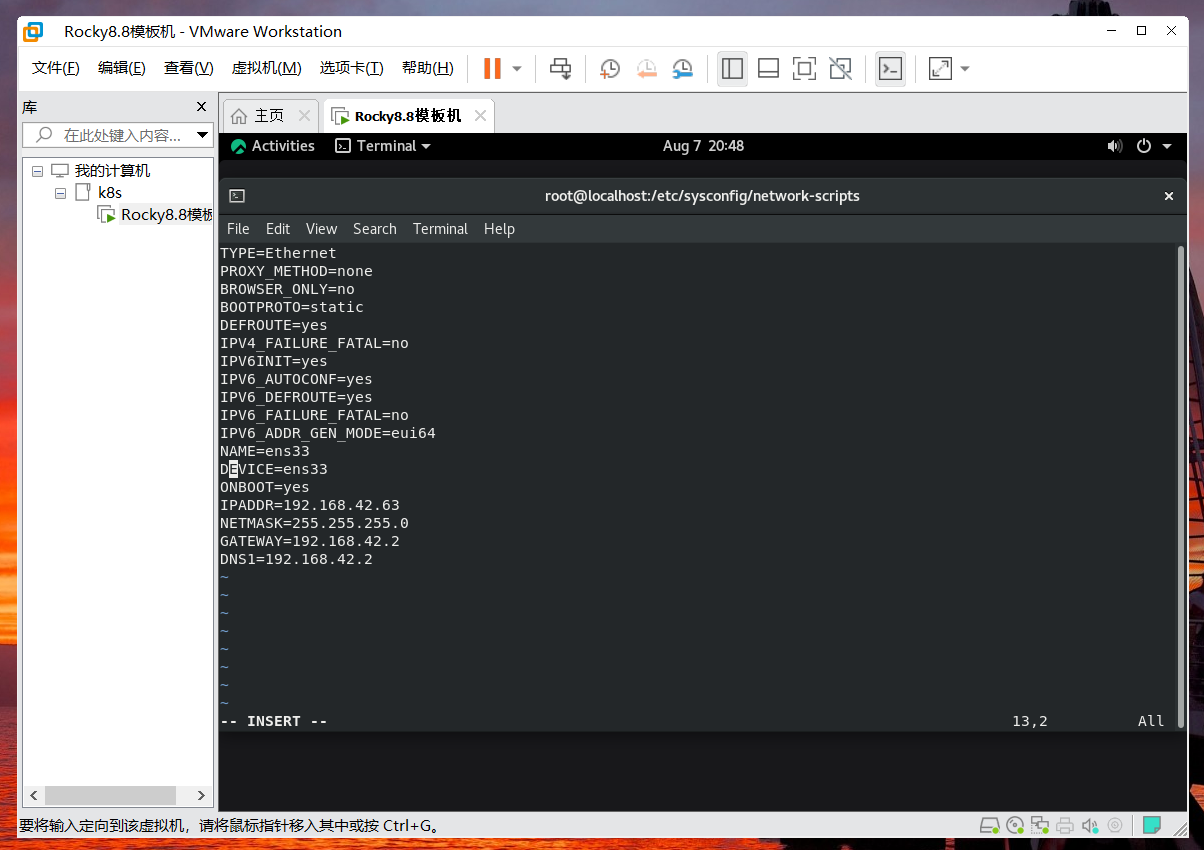The width and height of the screenshot is (1204, 850).
Task: Toggle the console view button
Action: click(x=890, y=68)
